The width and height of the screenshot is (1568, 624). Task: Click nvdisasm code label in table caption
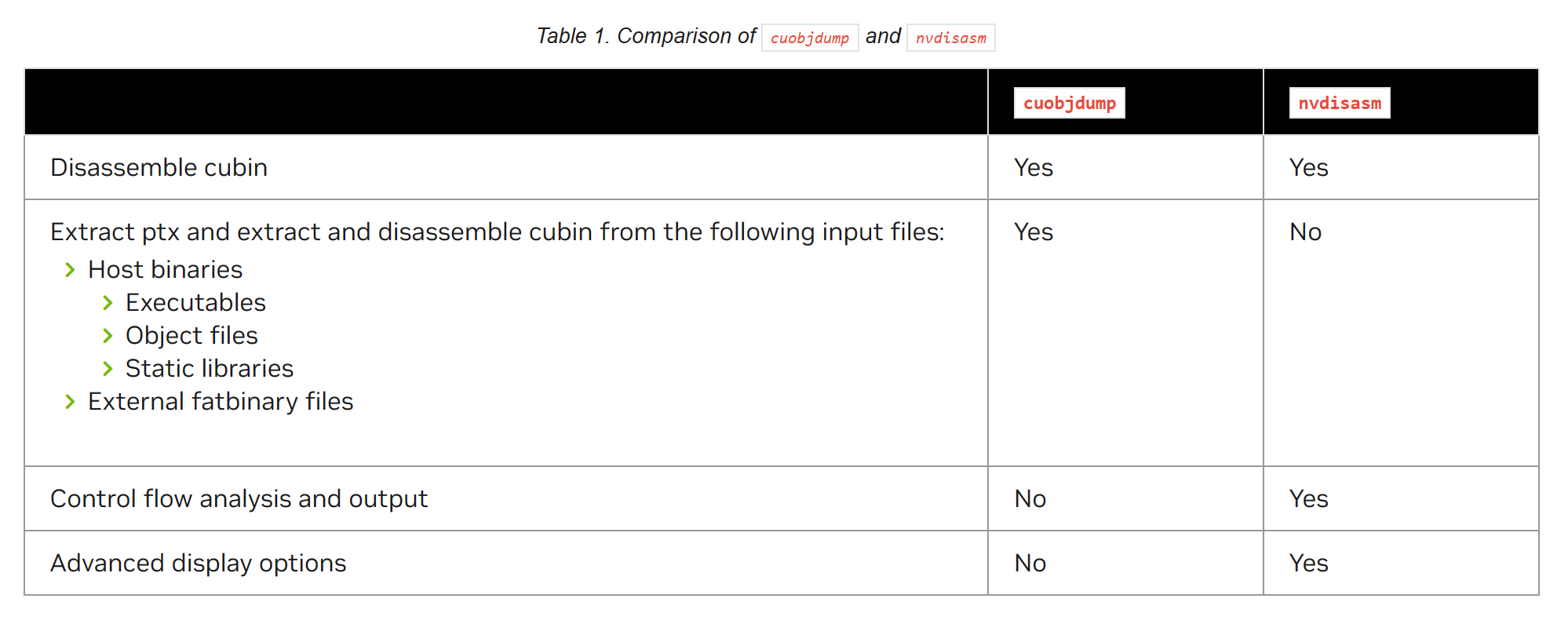(x=950, y=38)
